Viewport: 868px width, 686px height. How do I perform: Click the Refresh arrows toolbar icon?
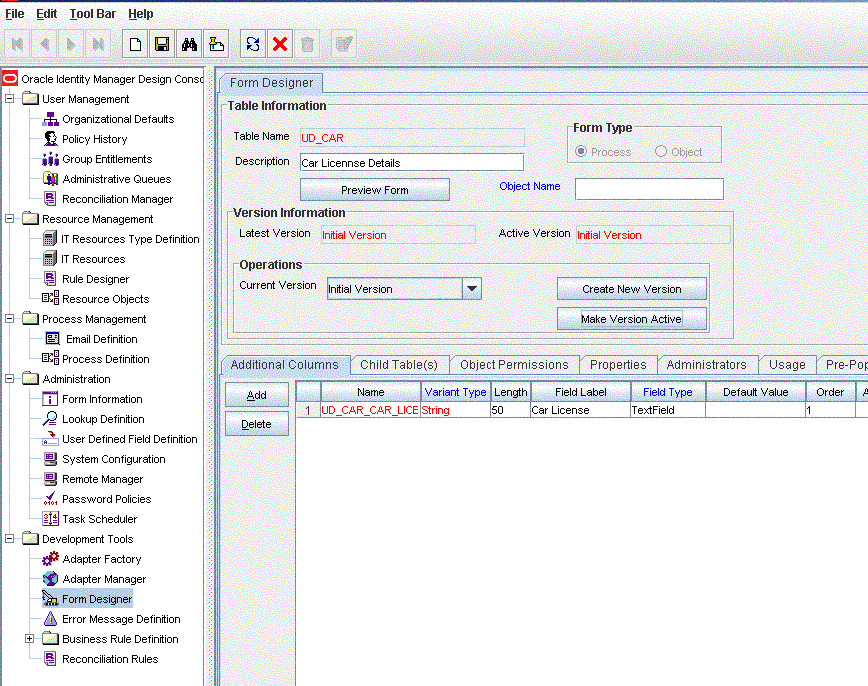pyautogui.click(x=253, y=44)
